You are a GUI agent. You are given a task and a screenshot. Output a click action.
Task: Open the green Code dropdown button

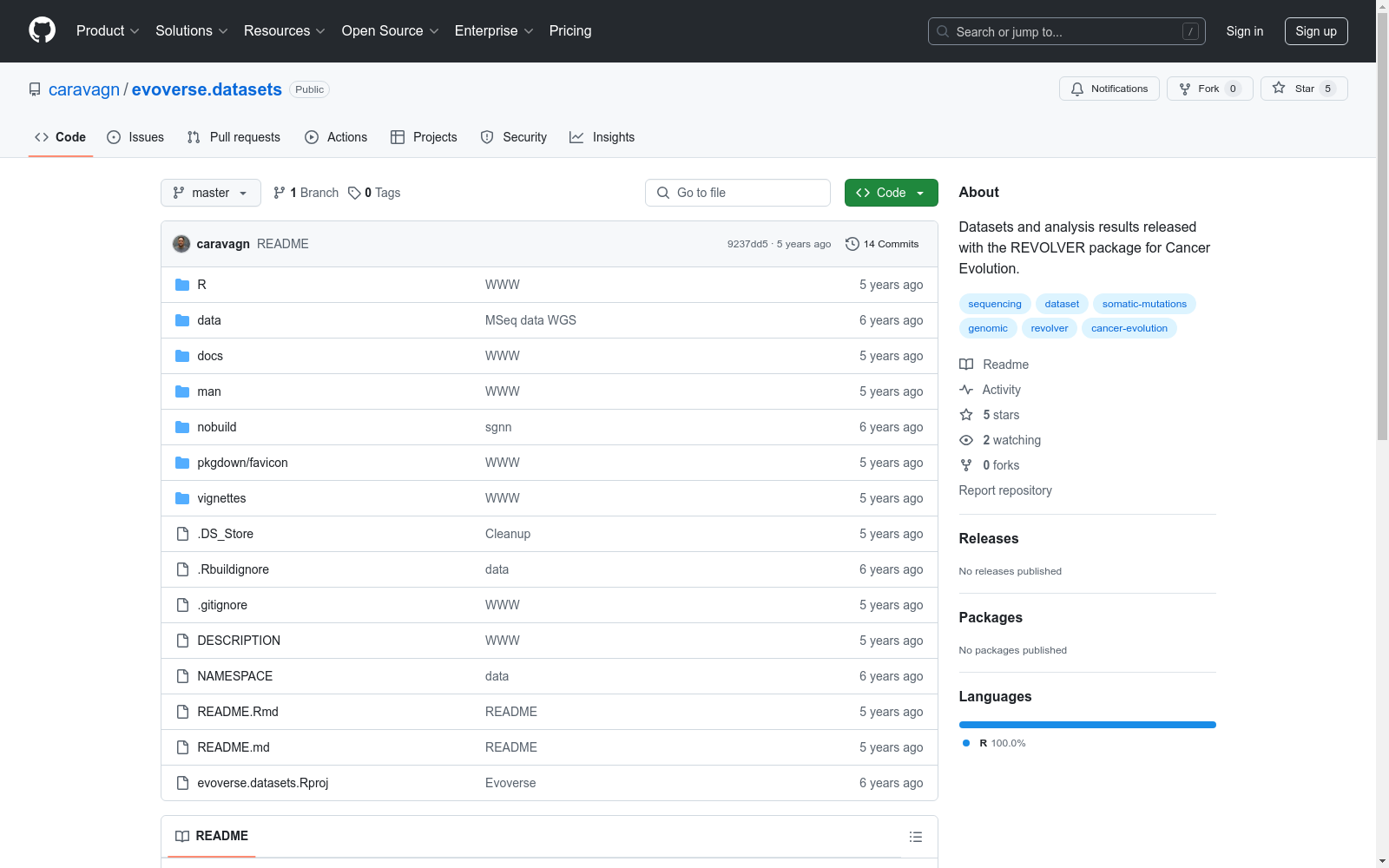[x=891, y=193]
